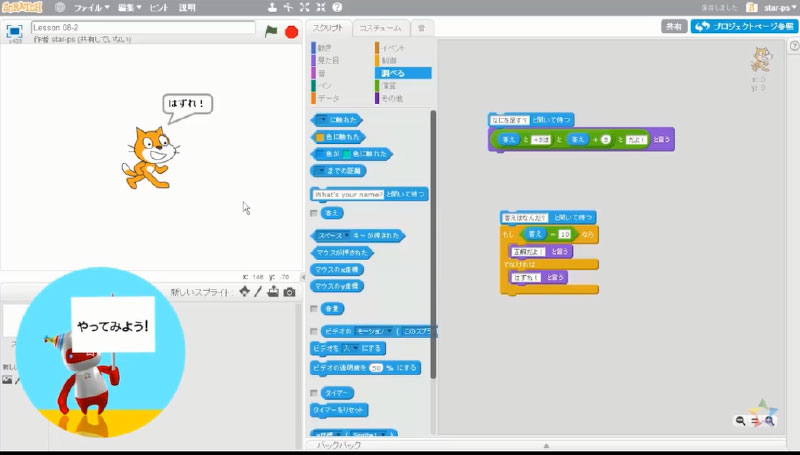Open the My Stuff folder icon
Viewport: 800px width, 455px height.
pyautogui.click(x=752, y=8)
